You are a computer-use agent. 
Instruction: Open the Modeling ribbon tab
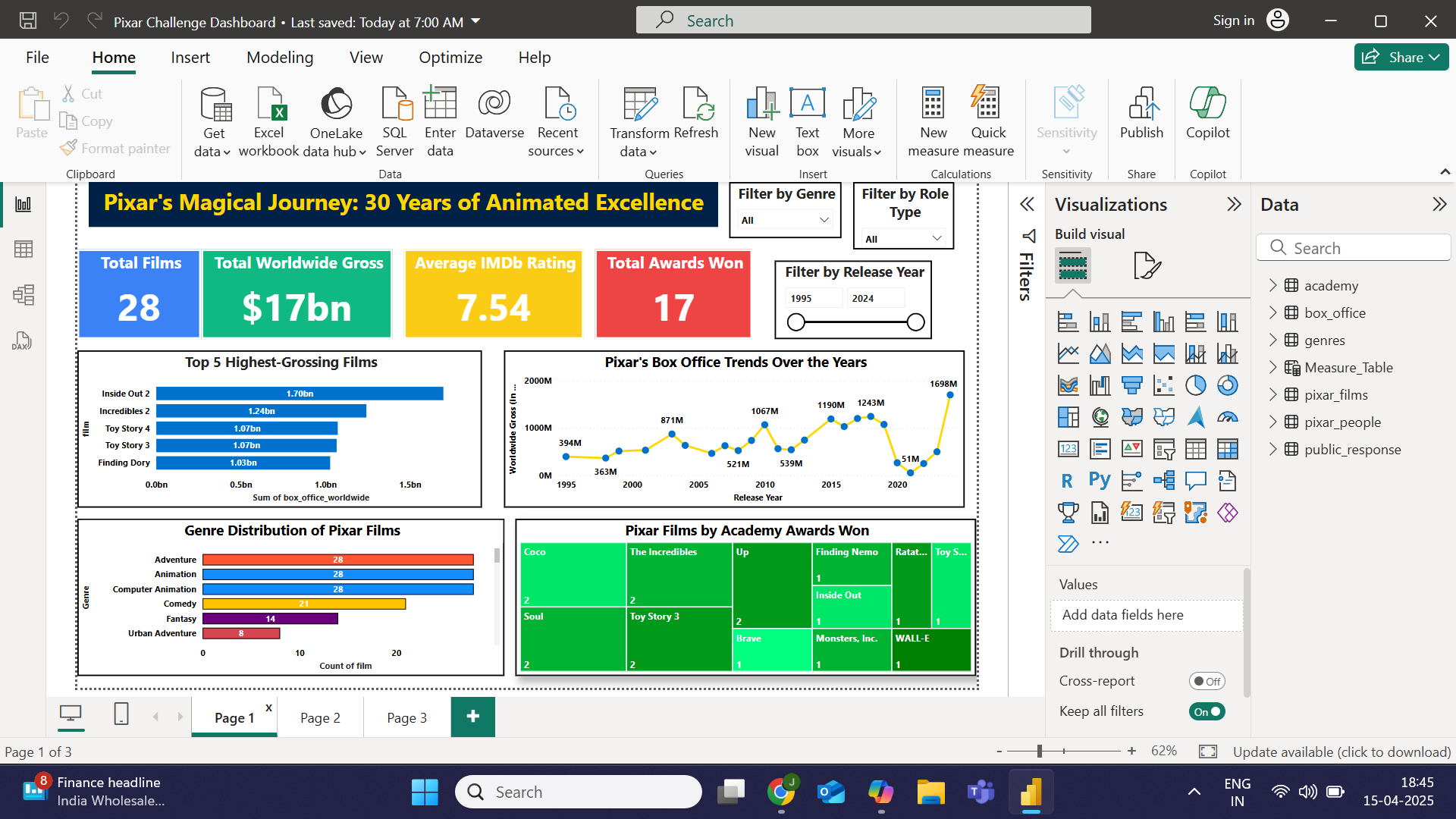point(280,58)
